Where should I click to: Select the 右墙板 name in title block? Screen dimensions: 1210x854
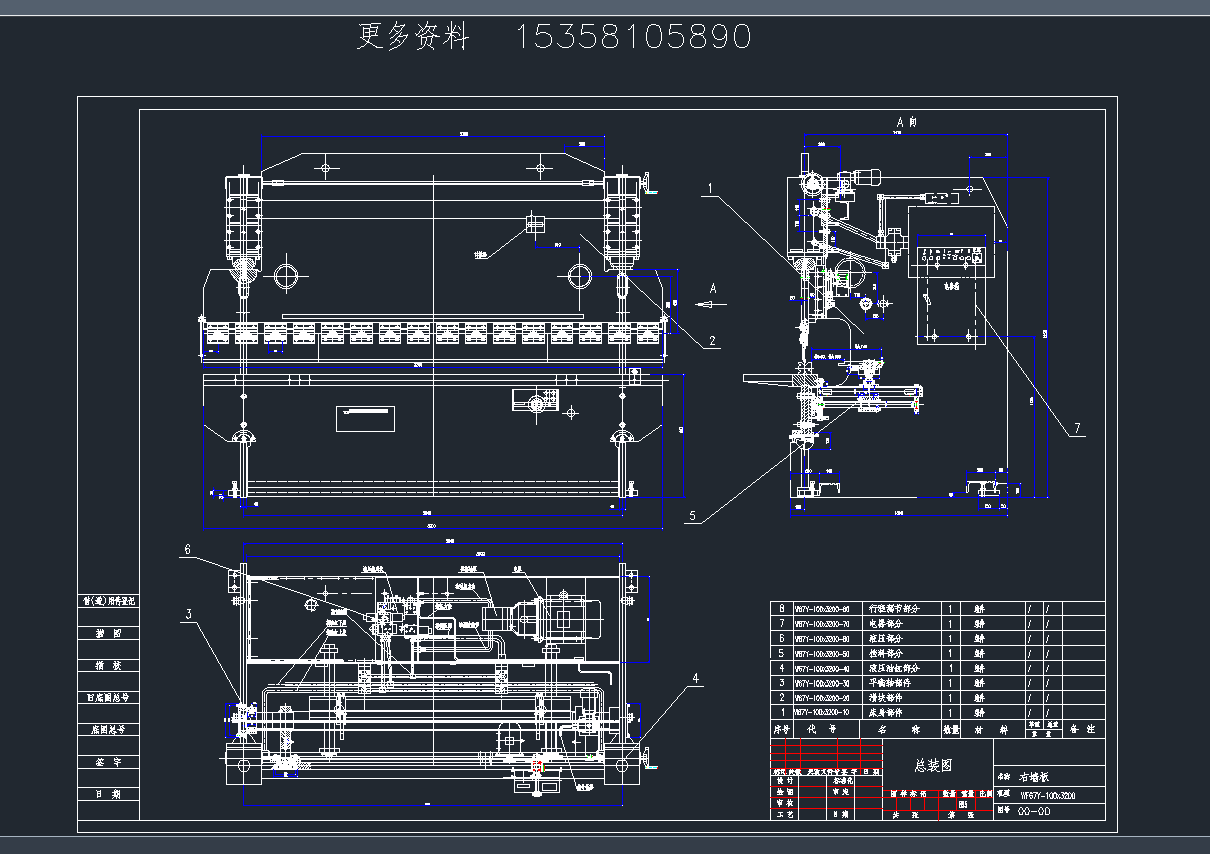point(1035,776)
